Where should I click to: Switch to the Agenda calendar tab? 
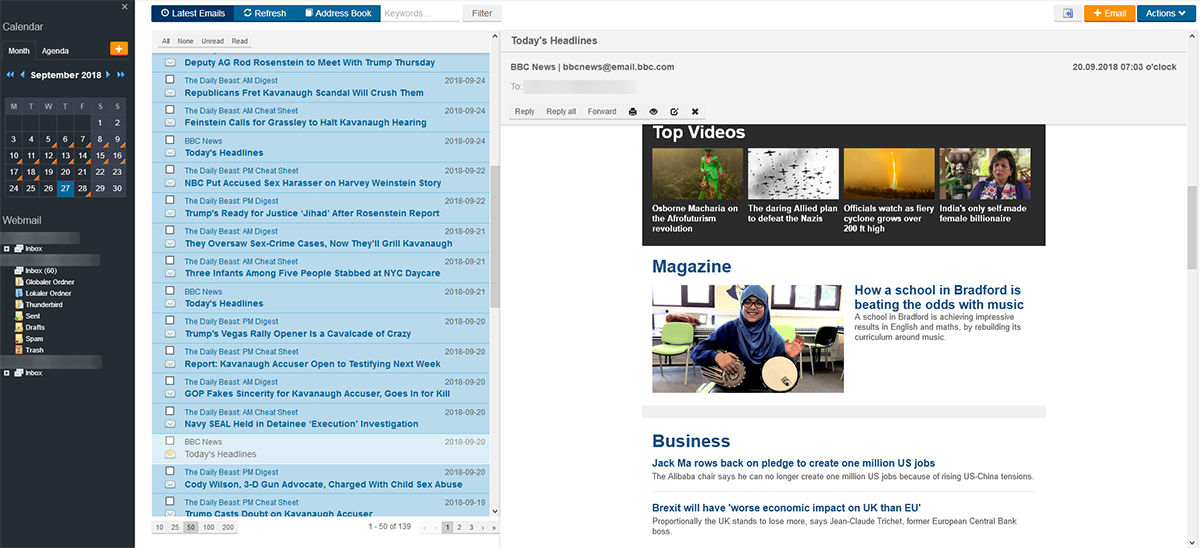pyautogui.click(x=55, y=51)
